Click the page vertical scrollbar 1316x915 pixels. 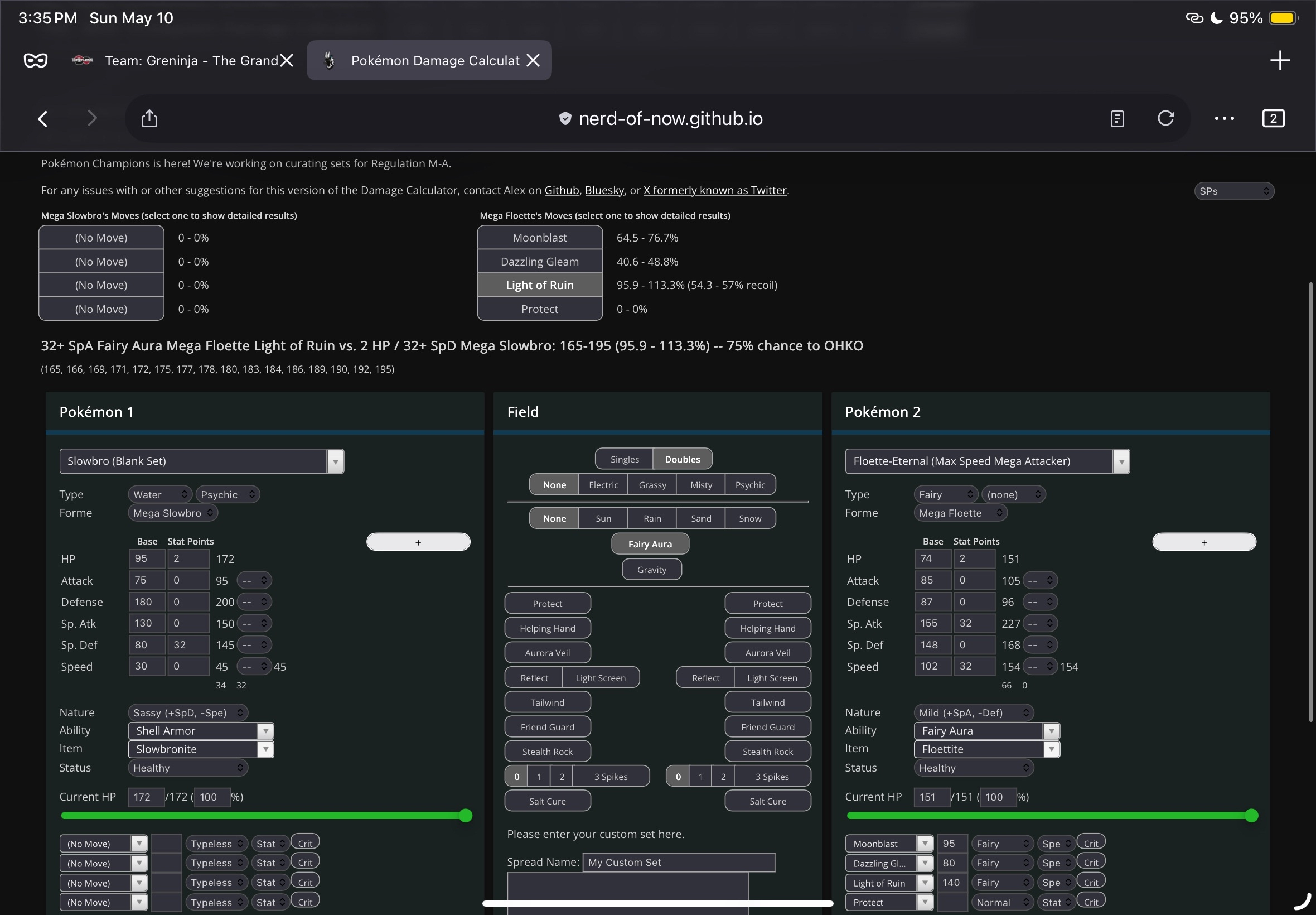[1311, 502]
